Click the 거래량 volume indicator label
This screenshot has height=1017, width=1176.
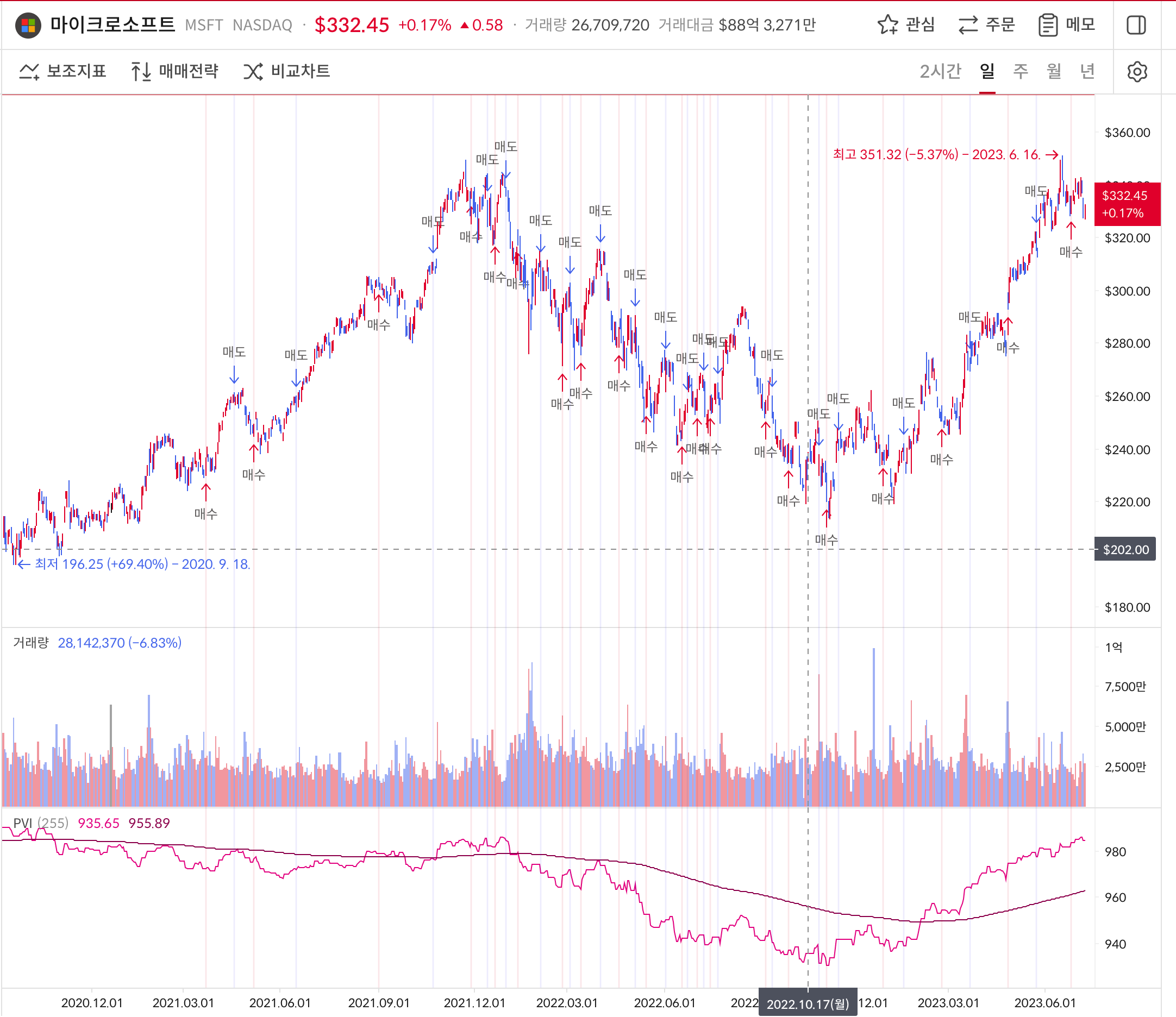coord(31,643)
